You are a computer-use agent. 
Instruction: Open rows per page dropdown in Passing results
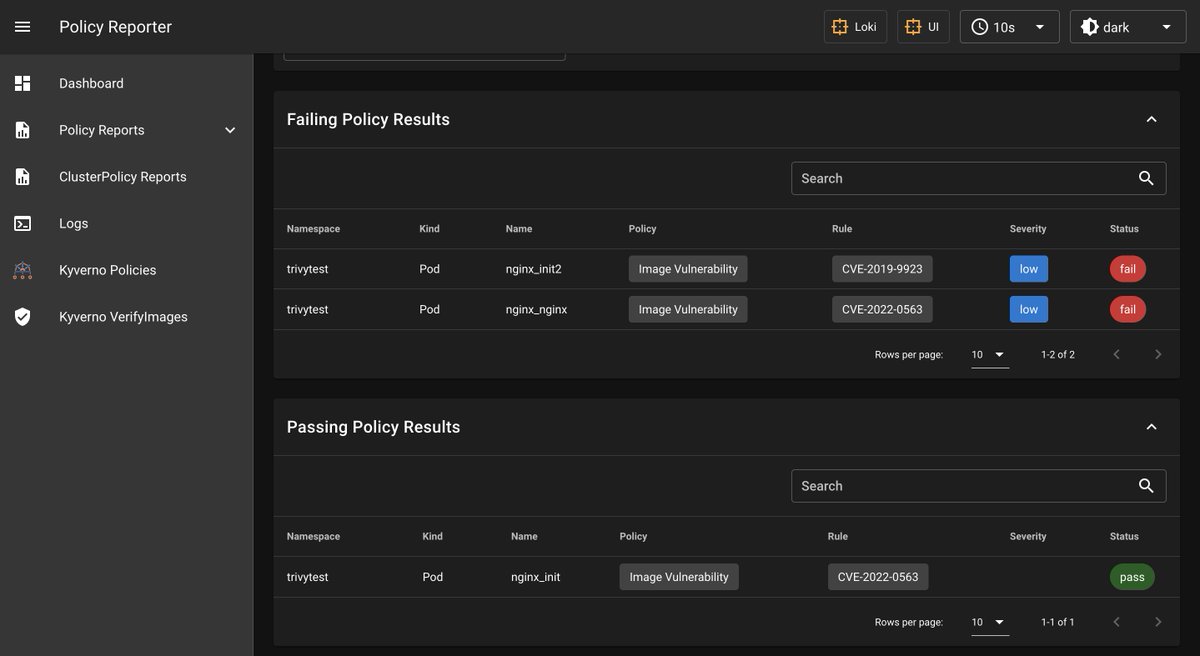pos(989,622)
